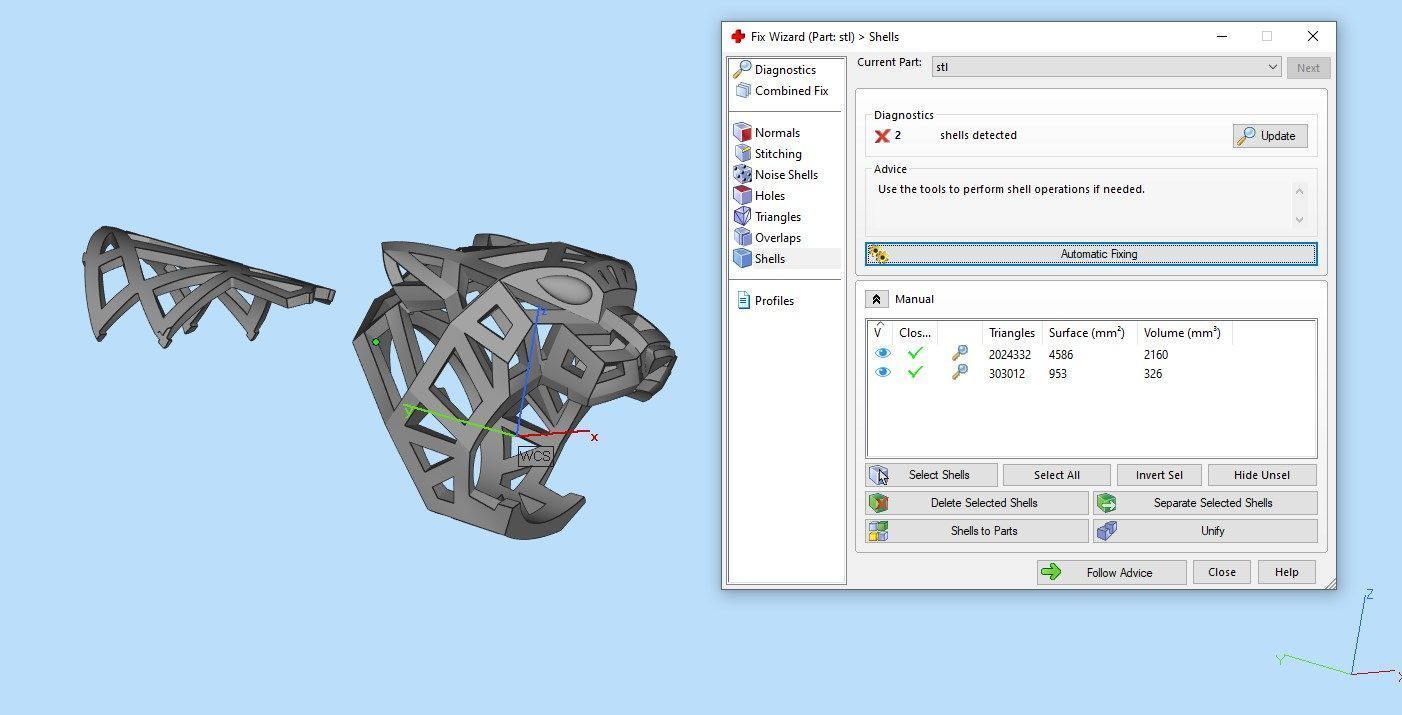
Task: Click the Diagnostics magnifier icon
Action: click(742, 70)
